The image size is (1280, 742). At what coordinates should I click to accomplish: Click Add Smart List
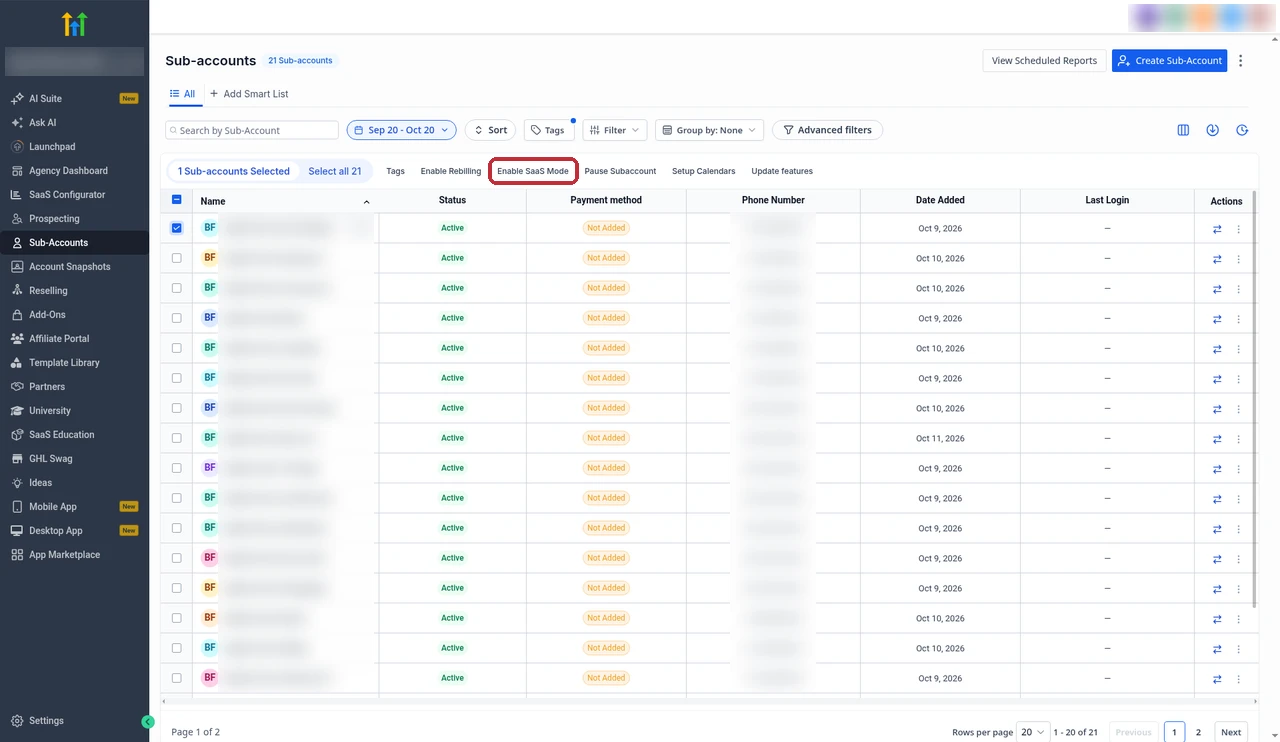click(249, 94)
